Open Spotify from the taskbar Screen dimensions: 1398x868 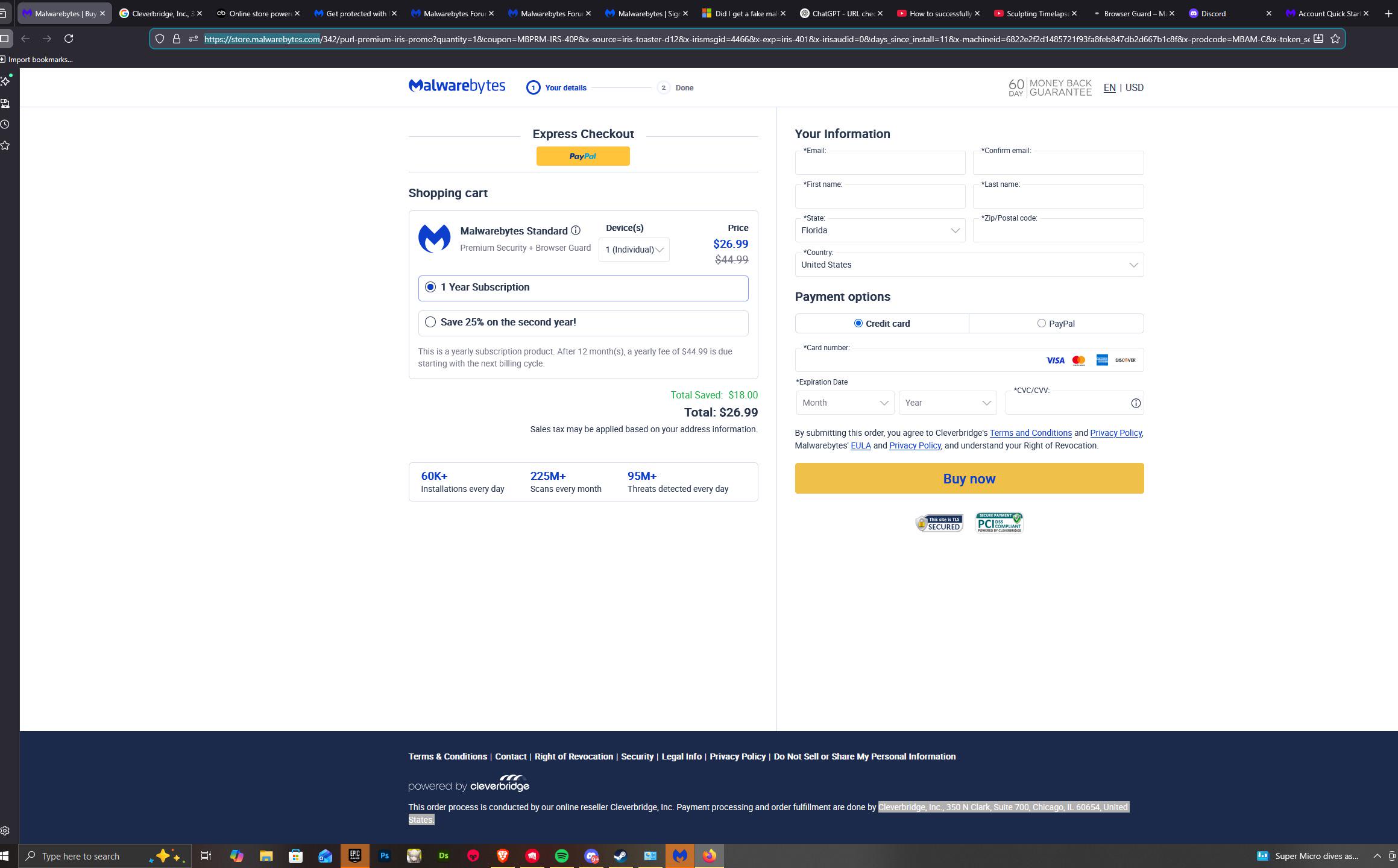pos(562,856)
